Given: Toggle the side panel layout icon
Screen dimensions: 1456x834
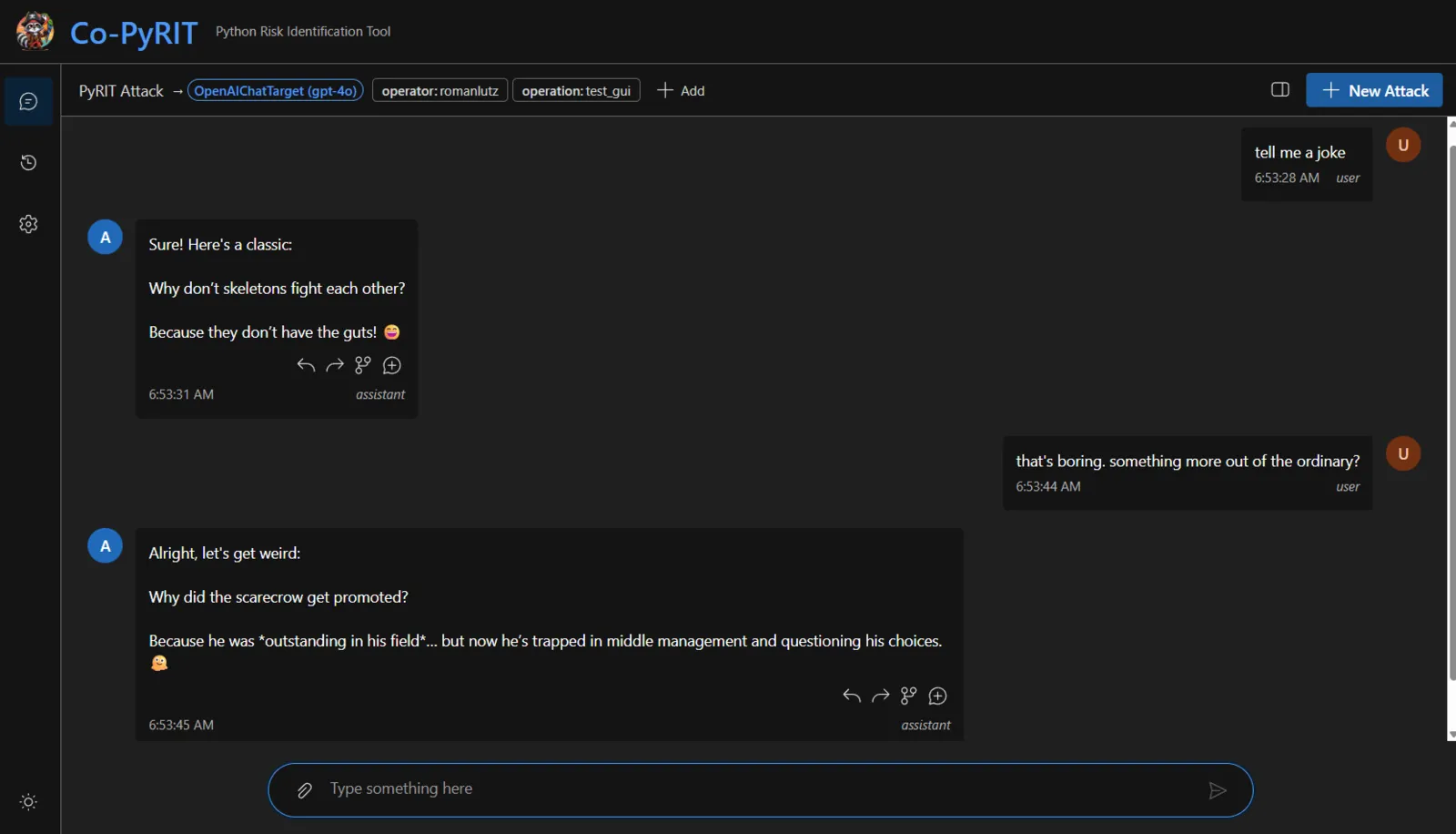Looking at the screenshot, I should pyautogui.click(x=1279, y=89).
